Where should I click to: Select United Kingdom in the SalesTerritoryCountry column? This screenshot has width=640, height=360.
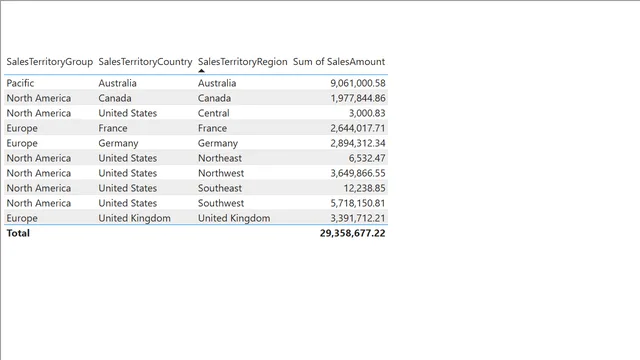click(x=135, y=218)
